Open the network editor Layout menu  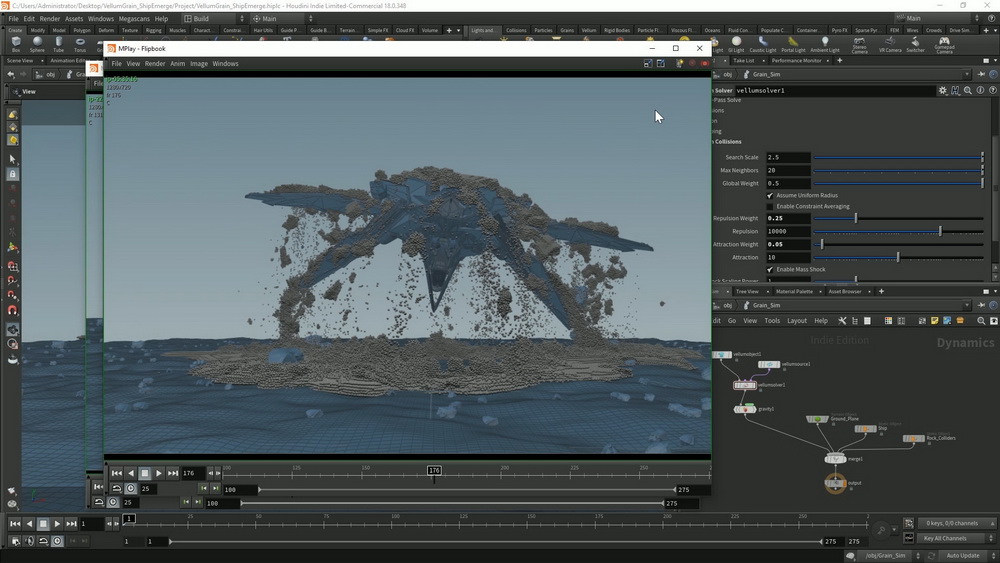[x=797, y=321]
